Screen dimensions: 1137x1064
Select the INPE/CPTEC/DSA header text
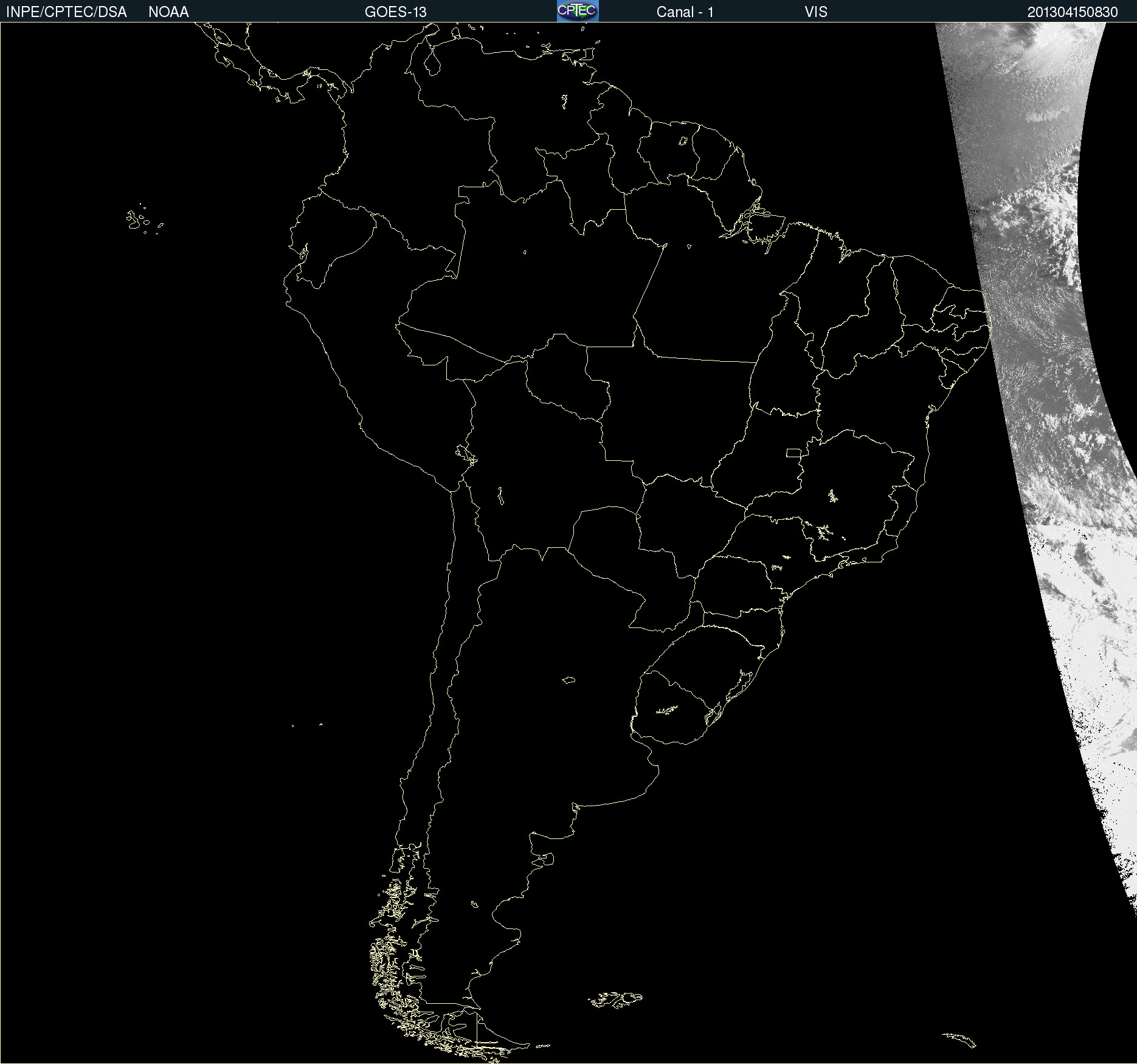coord(66,12)
